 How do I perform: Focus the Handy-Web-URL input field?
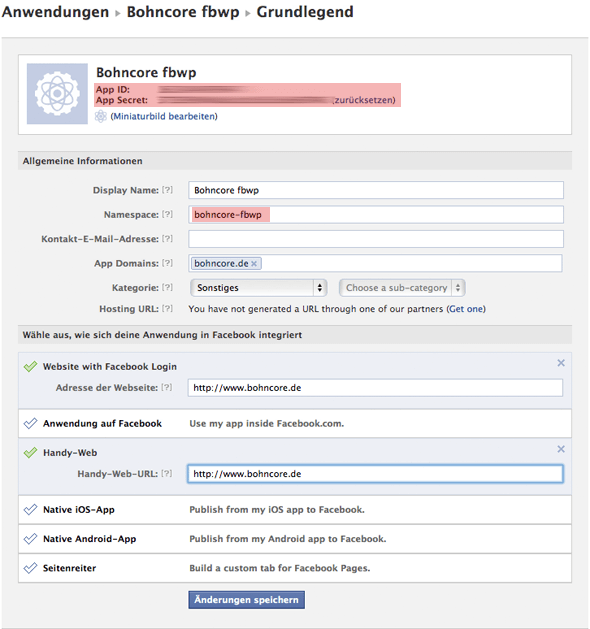point(375,474)
